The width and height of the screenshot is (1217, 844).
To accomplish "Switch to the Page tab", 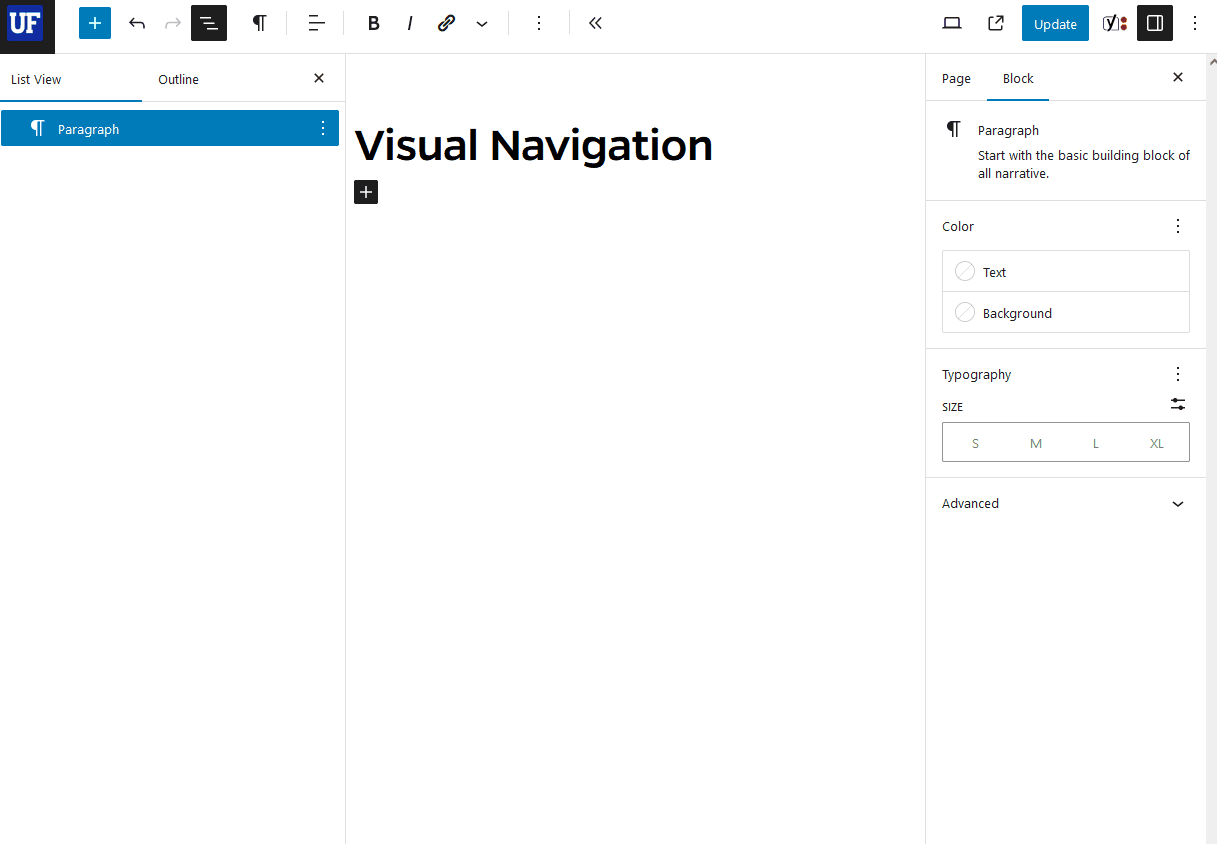I will (956, 78).
